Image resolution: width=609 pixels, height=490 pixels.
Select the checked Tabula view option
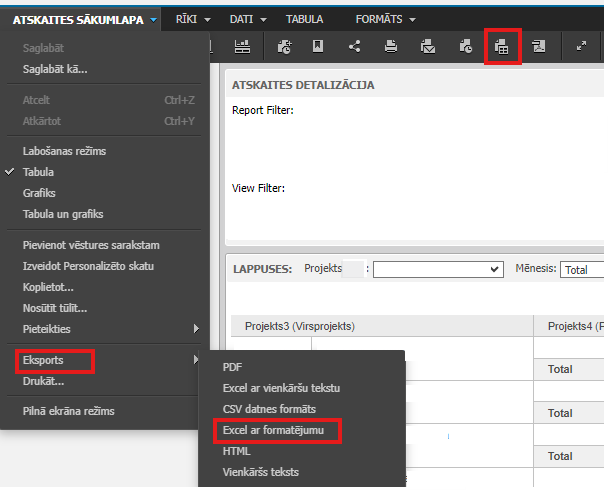coord(38,172)
